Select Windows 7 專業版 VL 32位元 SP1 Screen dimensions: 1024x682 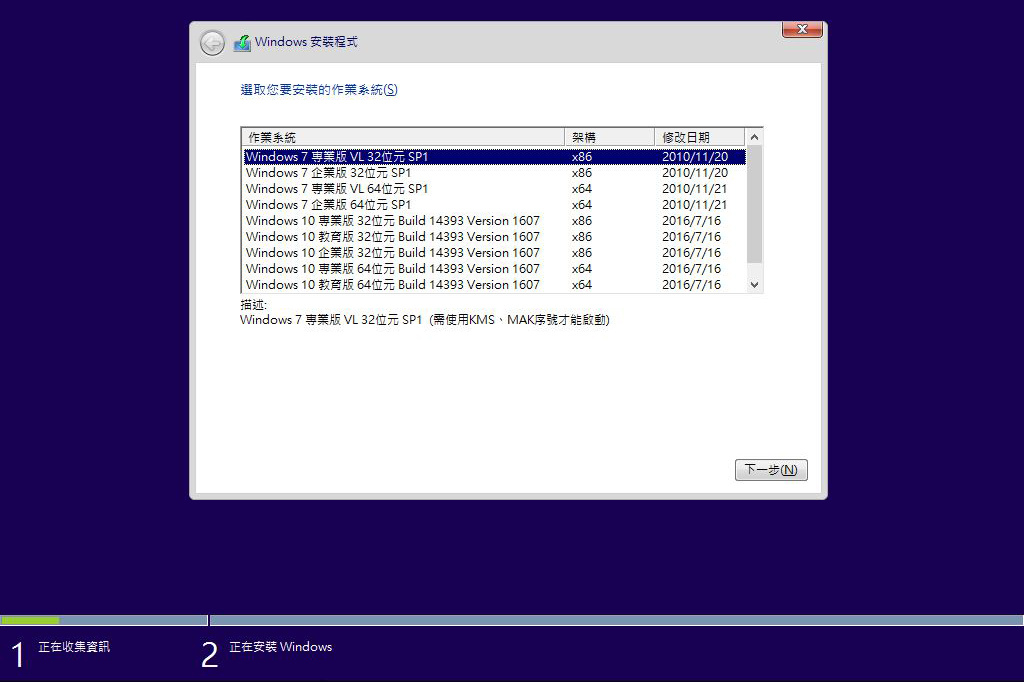pyautogui.click(x=494, y=157)
